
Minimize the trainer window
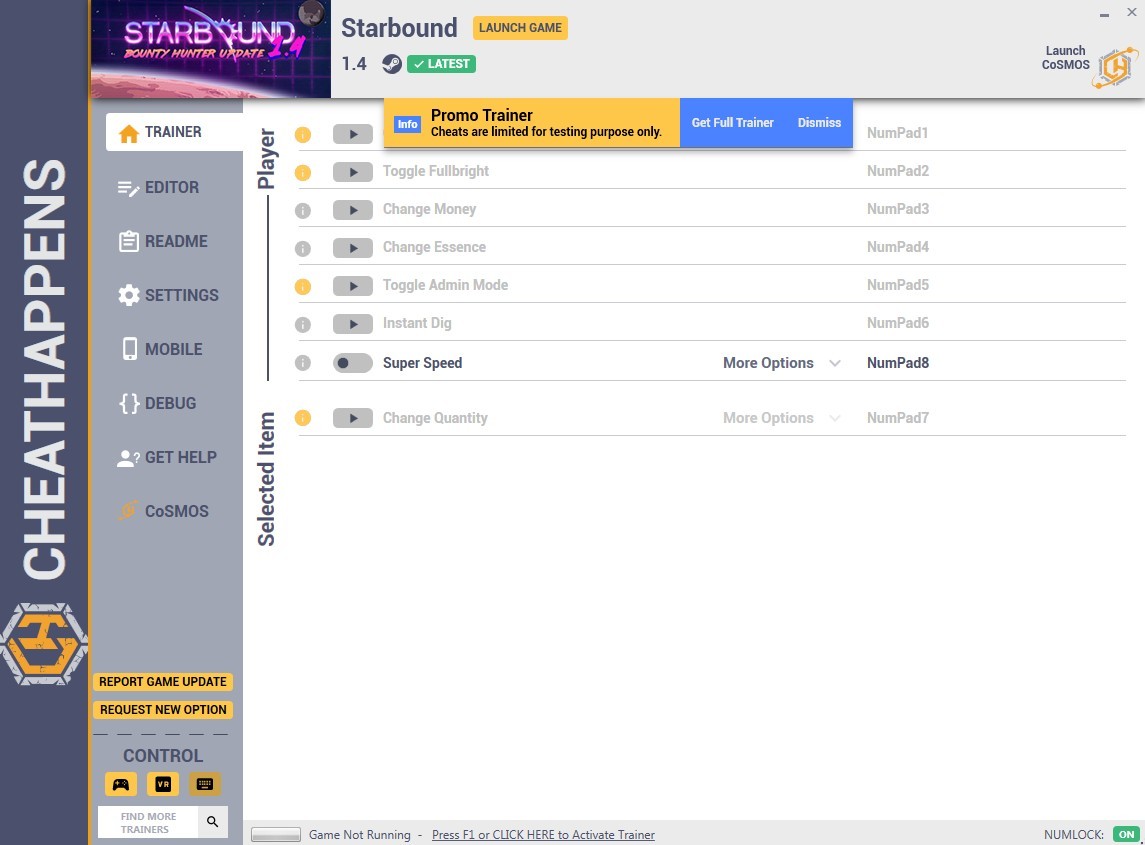tap(1104, 14)
